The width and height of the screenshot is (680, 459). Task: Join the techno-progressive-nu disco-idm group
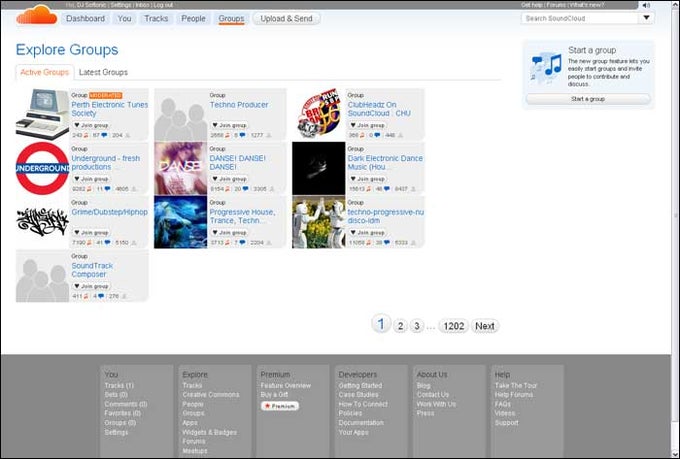coord(367,233)
